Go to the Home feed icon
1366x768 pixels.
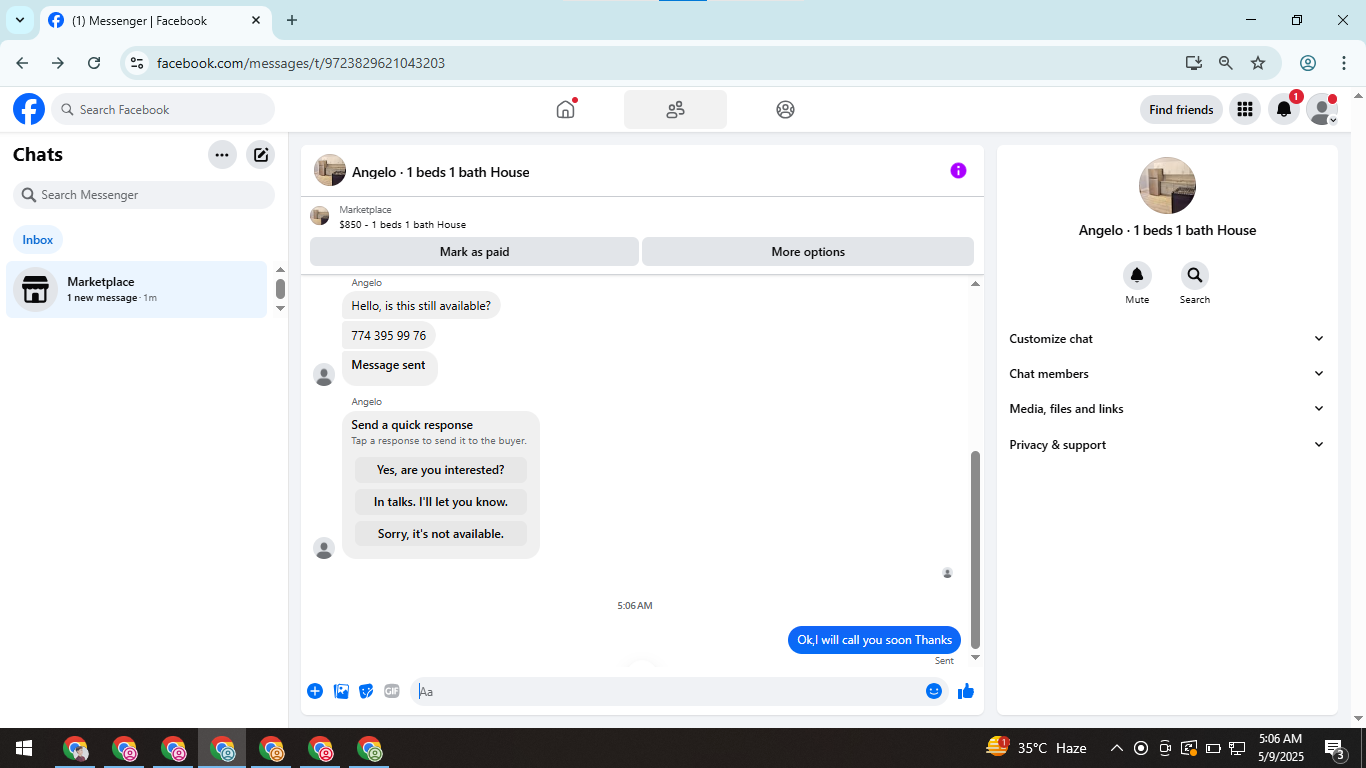point(566,109)
